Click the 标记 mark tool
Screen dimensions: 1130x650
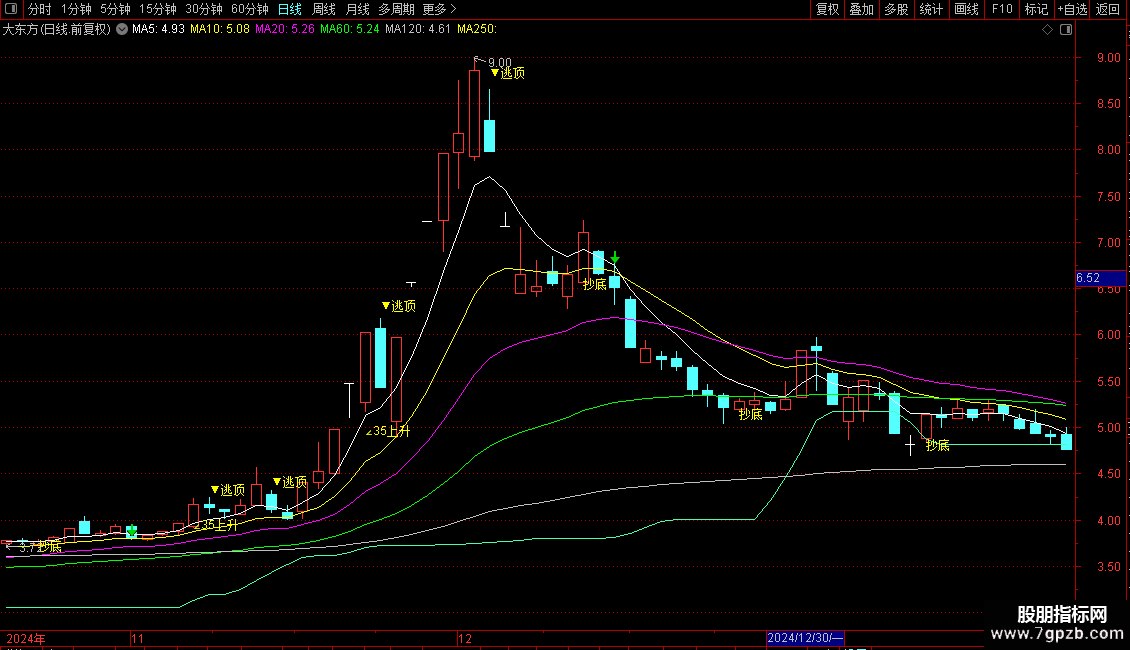[1036, 10]
